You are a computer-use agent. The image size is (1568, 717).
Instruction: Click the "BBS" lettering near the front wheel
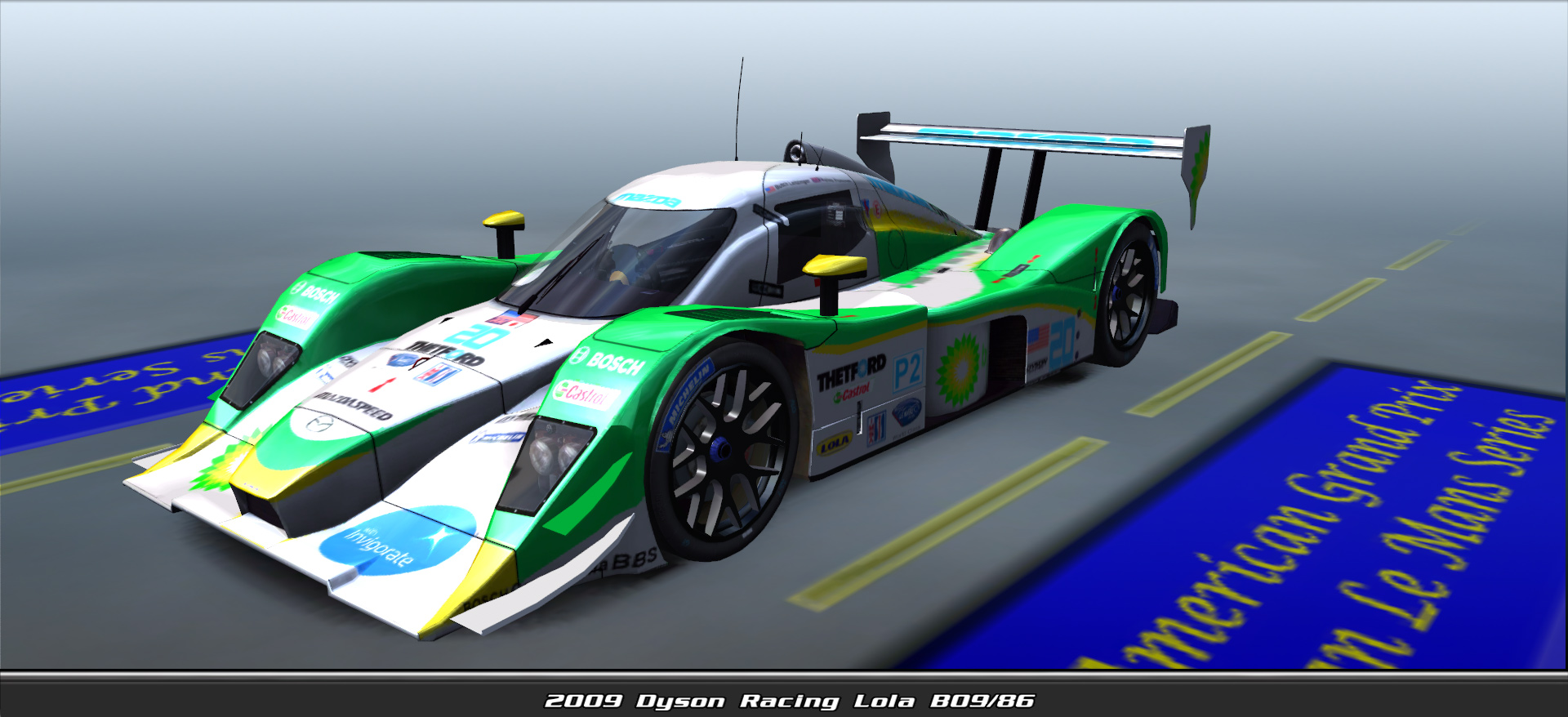(633, 561)
